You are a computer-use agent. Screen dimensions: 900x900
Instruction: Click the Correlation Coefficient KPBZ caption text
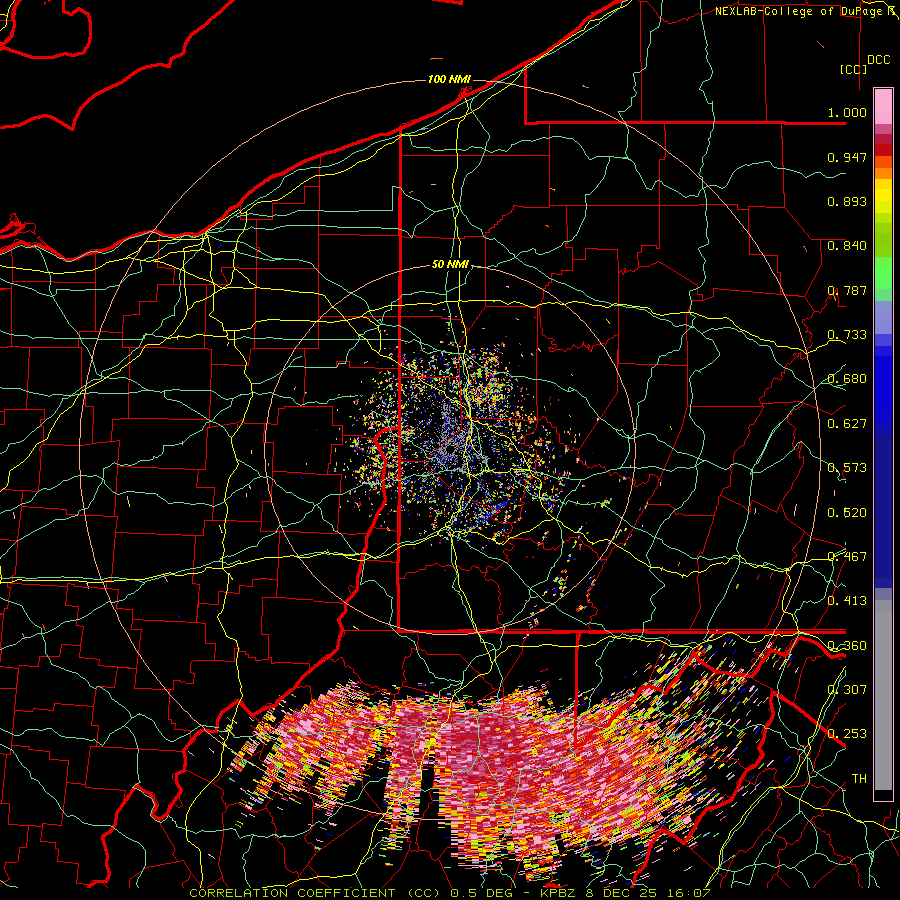[x=450, y=893]
